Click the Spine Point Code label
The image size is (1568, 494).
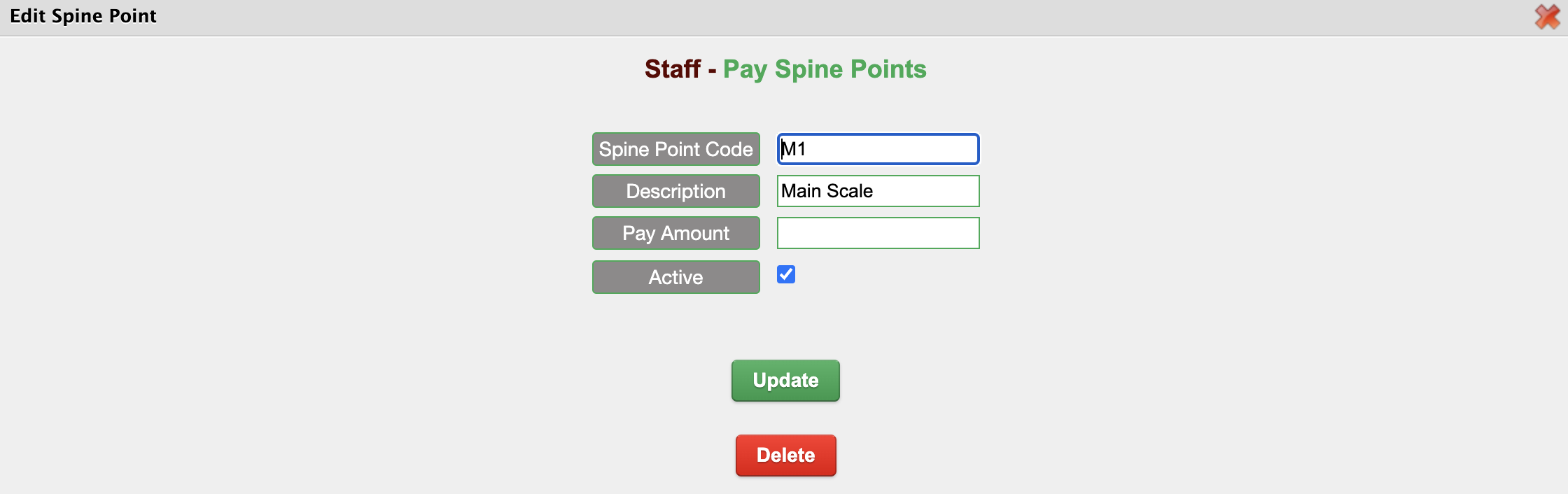676,149
